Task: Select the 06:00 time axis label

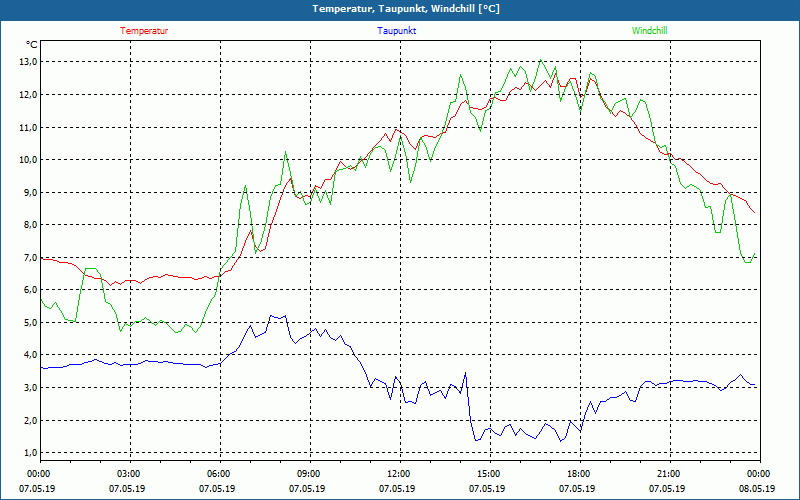Action: coord(219,474)
